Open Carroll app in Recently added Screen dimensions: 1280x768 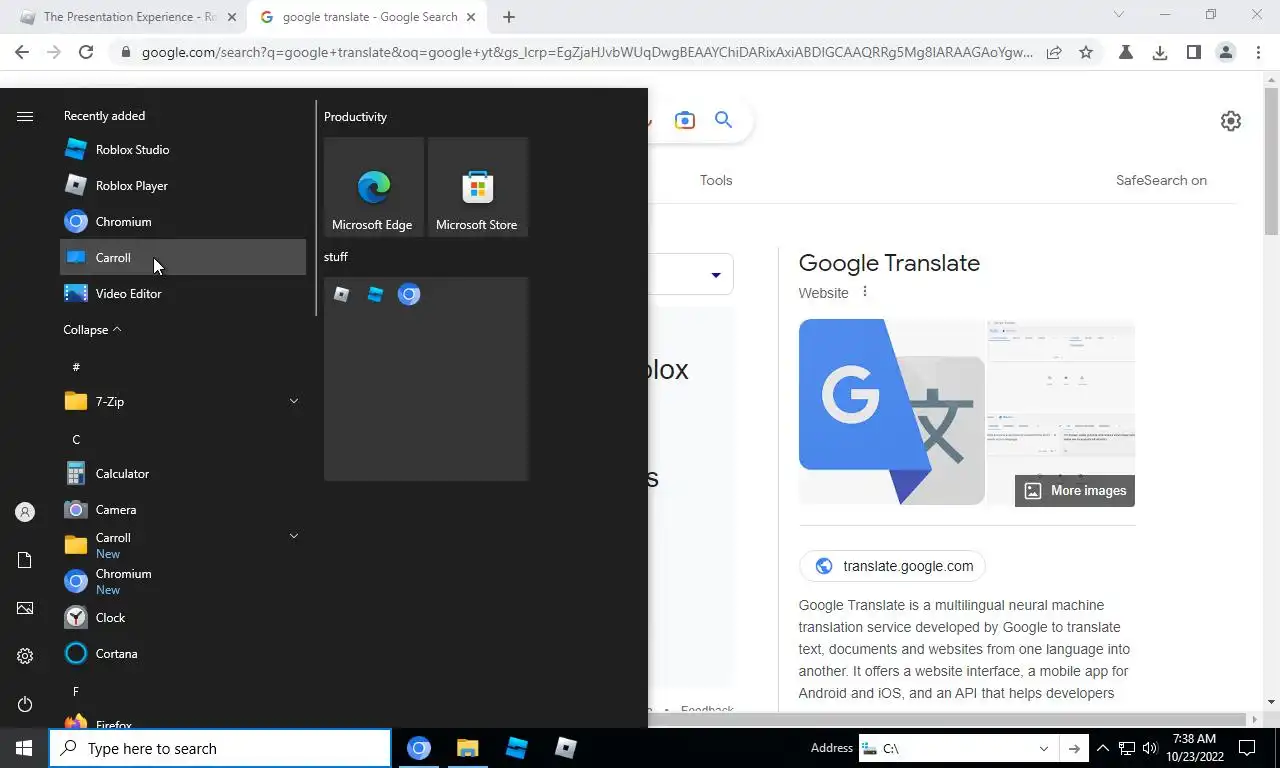[x=183, y=258]
